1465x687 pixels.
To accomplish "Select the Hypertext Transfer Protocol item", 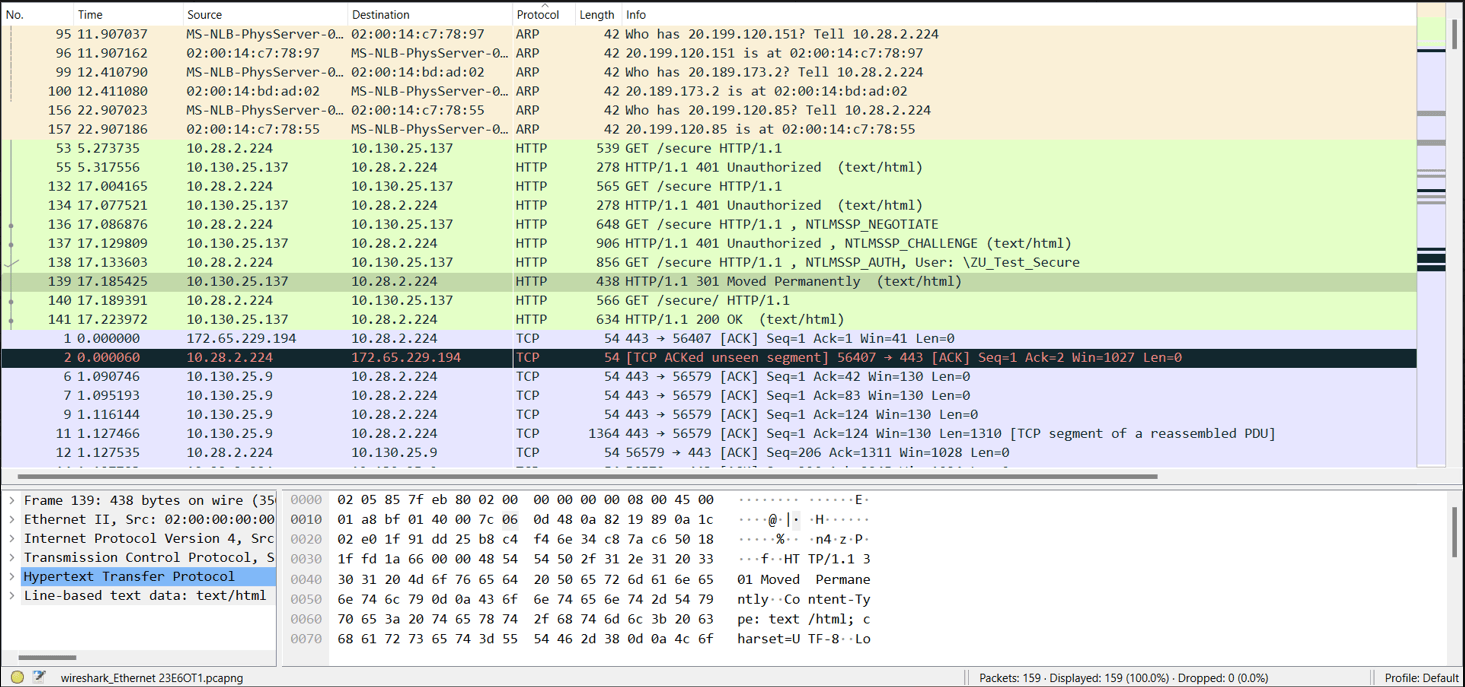I will pos(129,576).
